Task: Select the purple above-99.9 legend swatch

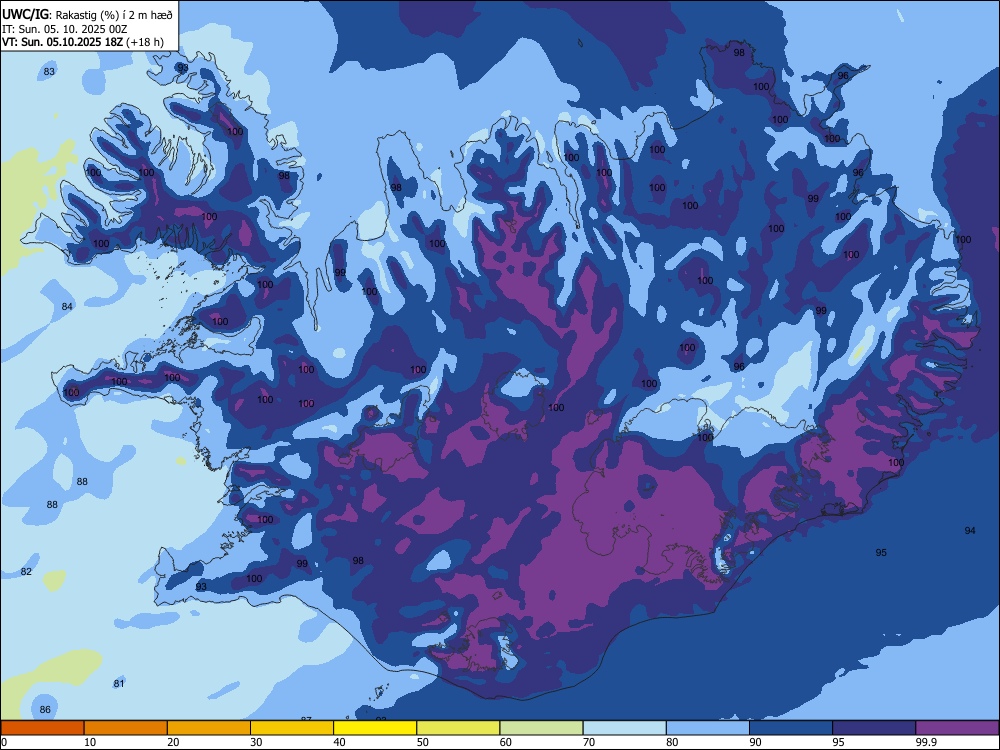Action: pos(957,728)
